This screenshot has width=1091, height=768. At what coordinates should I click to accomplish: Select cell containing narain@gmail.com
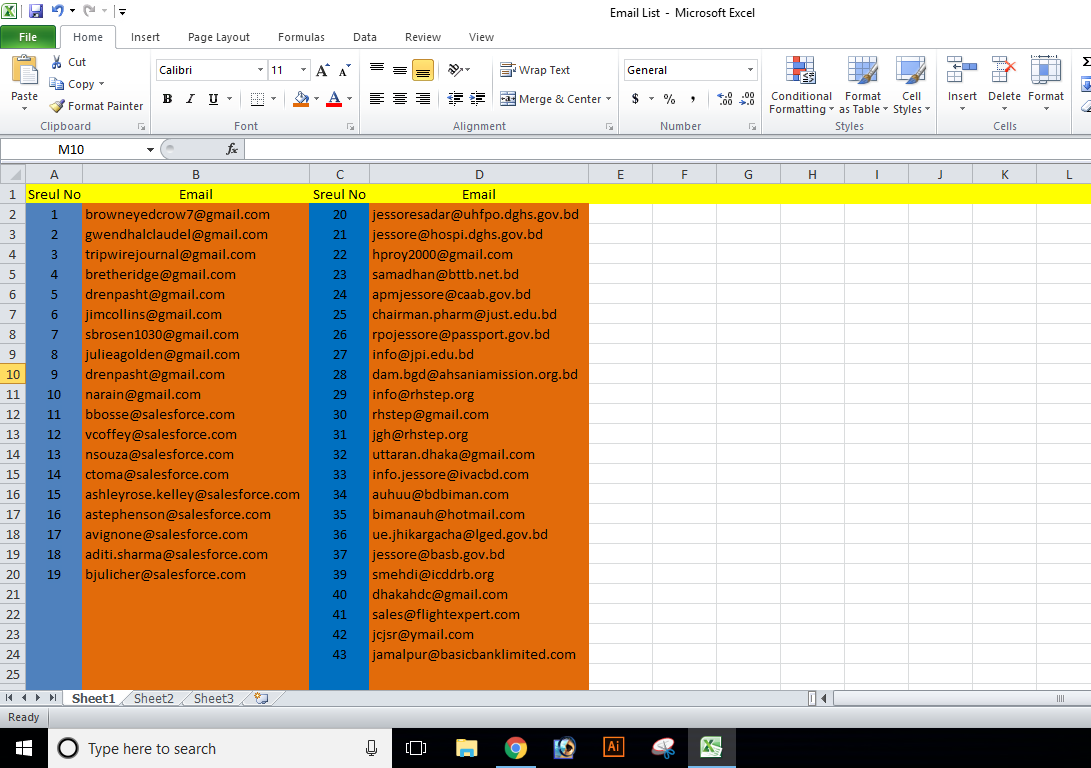143,394
